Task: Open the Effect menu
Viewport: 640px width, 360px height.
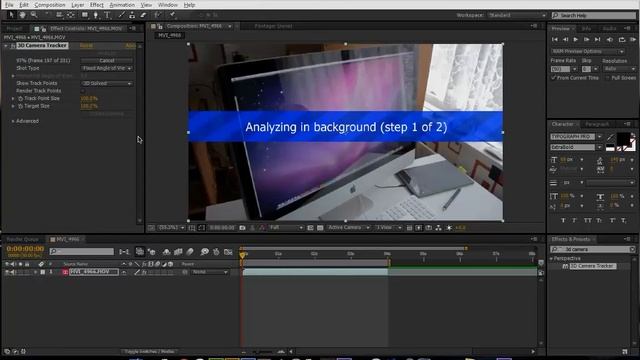Action: pos(97,5)
